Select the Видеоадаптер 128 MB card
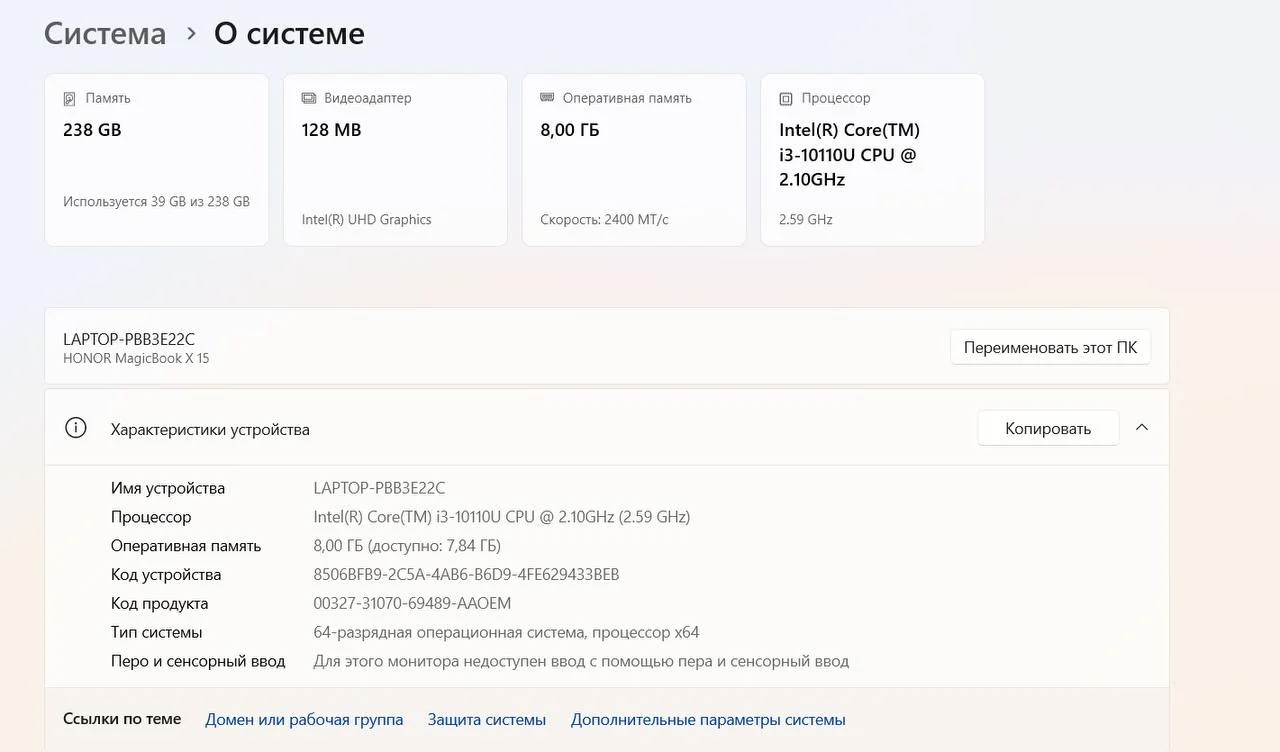 point(395,160)
